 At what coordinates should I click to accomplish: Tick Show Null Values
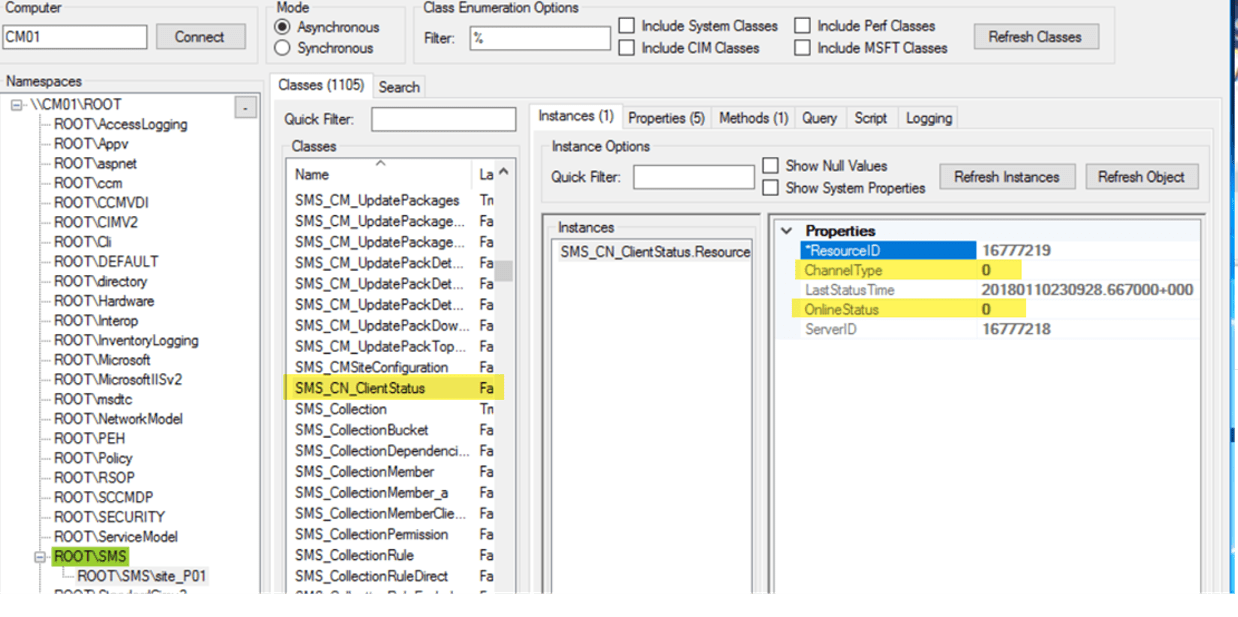(x=771, y=166)
